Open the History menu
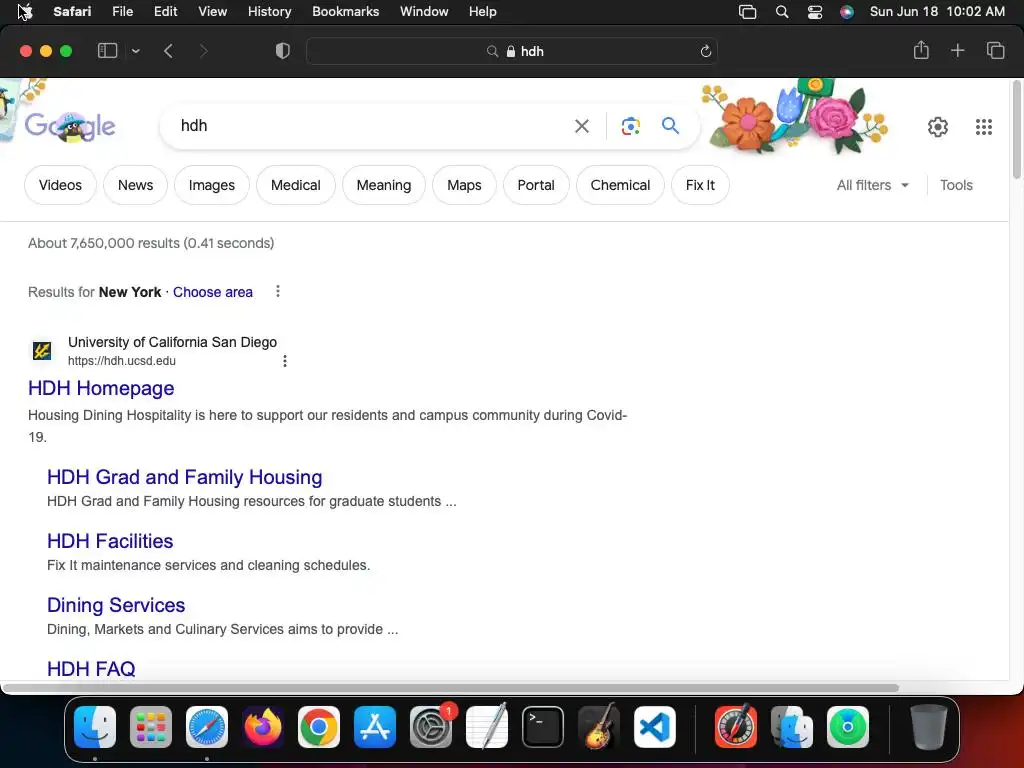Screen dimensions: 1024x768 pyautogui.click(x=269, y=12)
